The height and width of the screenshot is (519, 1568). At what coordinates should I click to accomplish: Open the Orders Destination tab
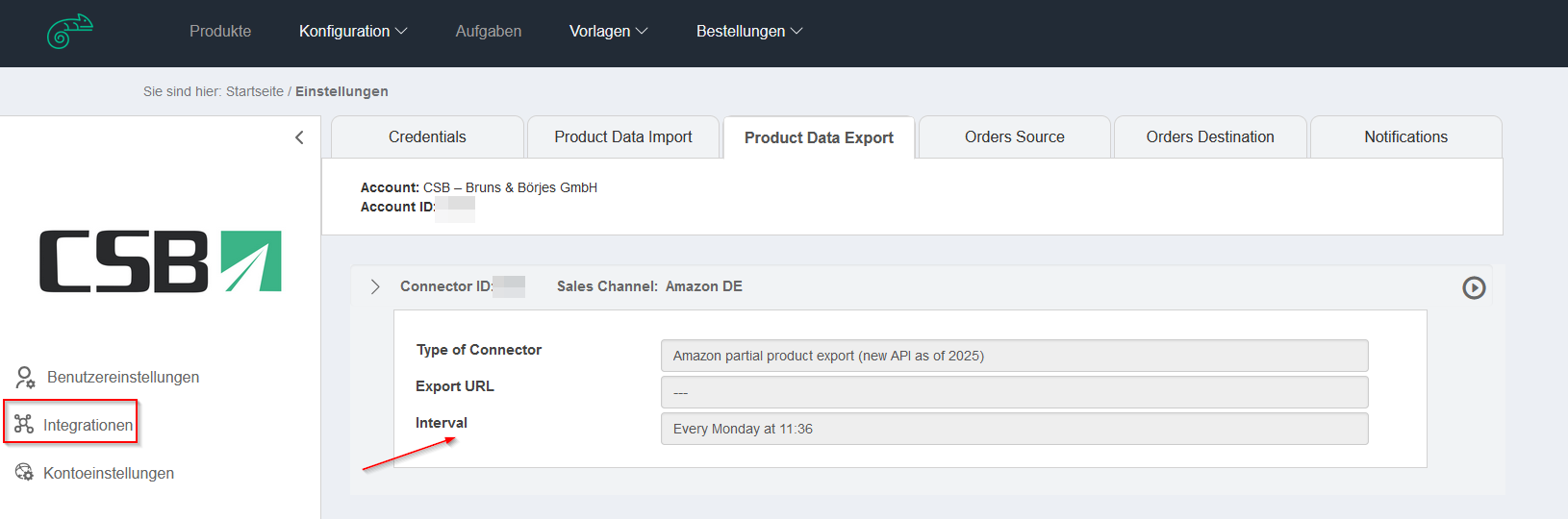pos(1210,136)
